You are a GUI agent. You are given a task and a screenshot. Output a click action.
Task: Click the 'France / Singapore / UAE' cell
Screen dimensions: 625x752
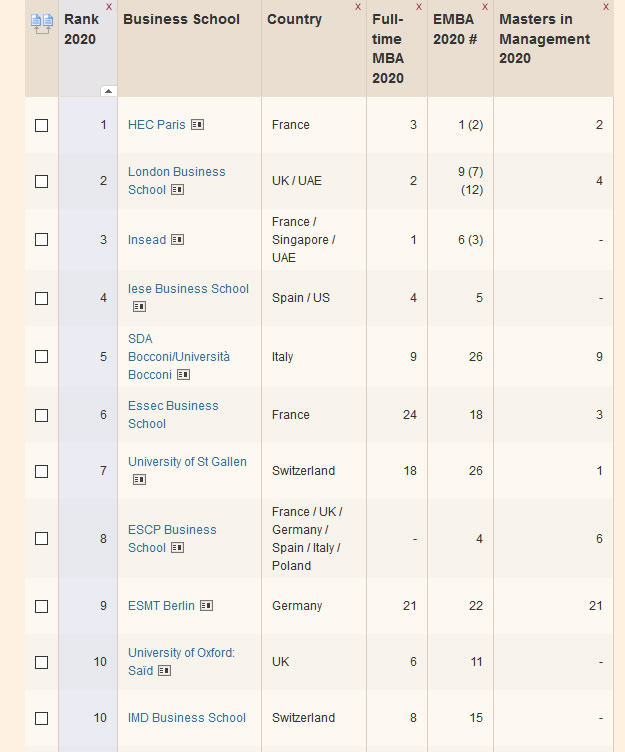(304, 240)
